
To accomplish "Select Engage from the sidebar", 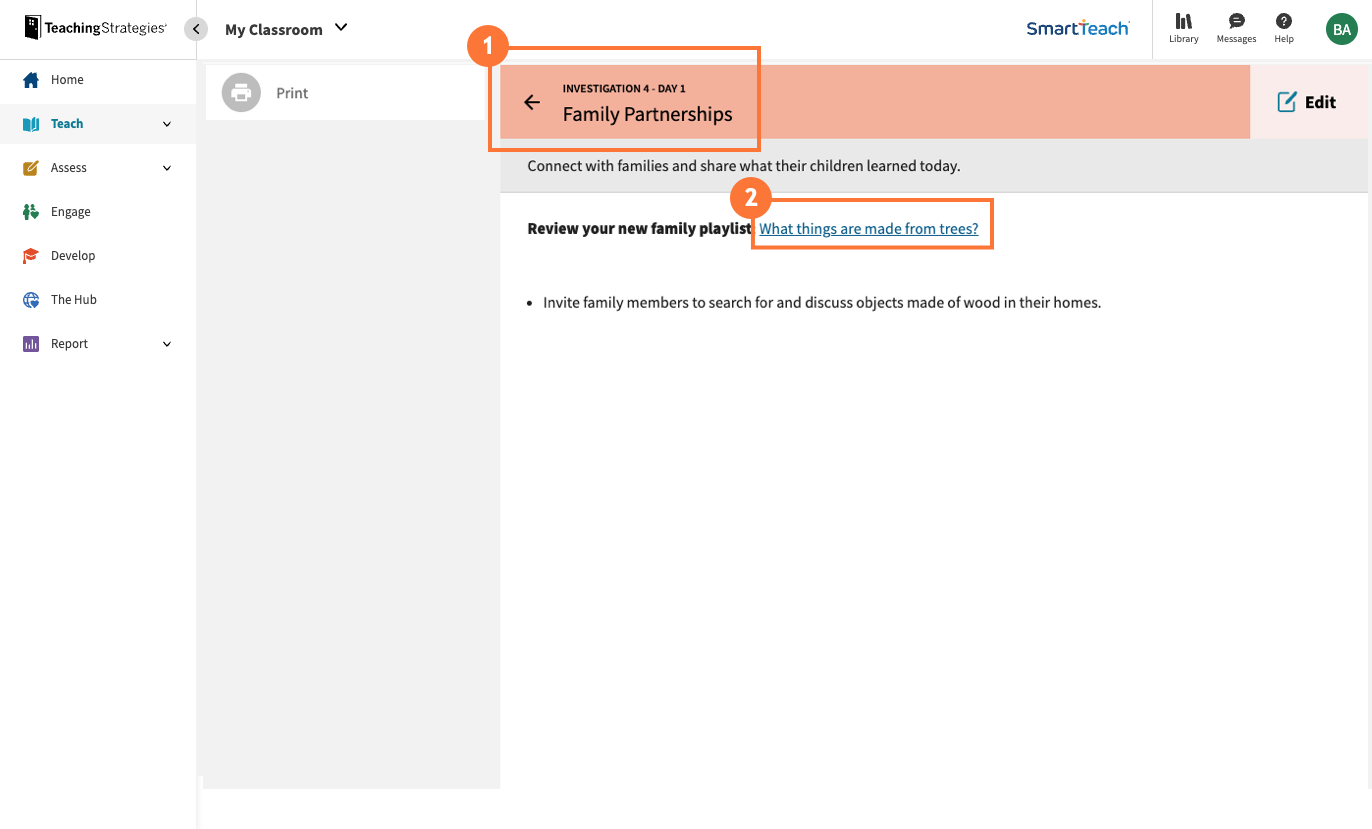I will 71,211.
